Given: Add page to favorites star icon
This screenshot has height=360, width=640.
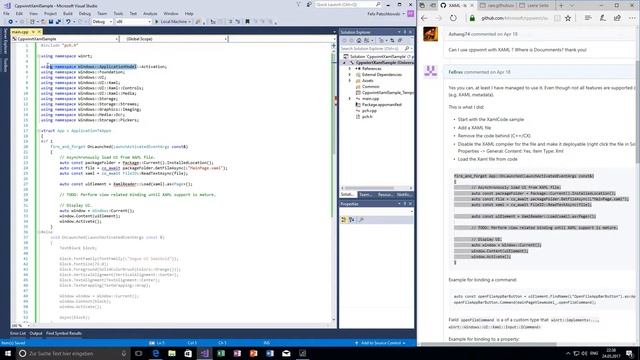Looking at the screenshot, I should coord(568,18).
